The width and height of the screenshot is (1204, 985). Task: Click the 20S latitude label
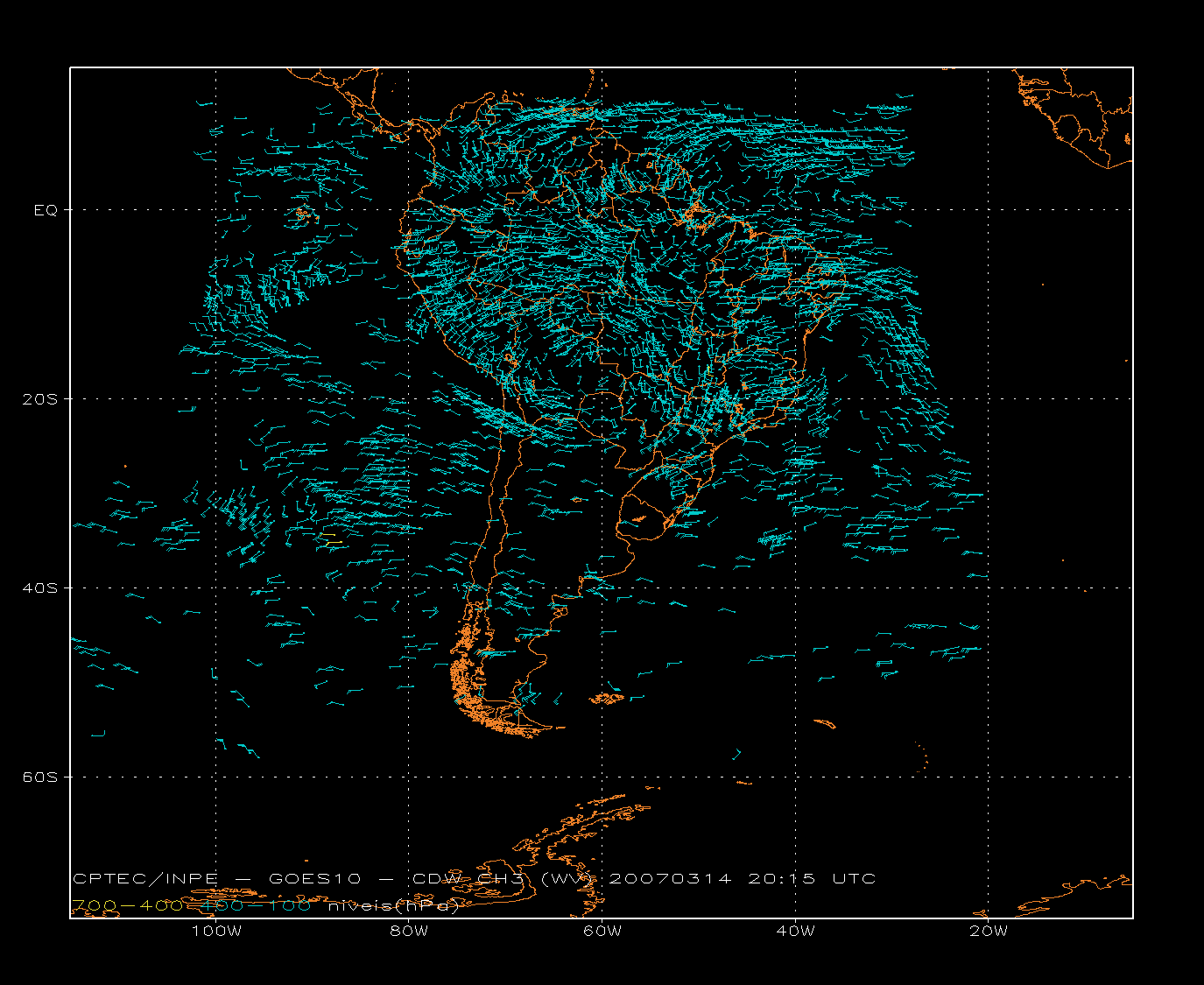point(39,399)
